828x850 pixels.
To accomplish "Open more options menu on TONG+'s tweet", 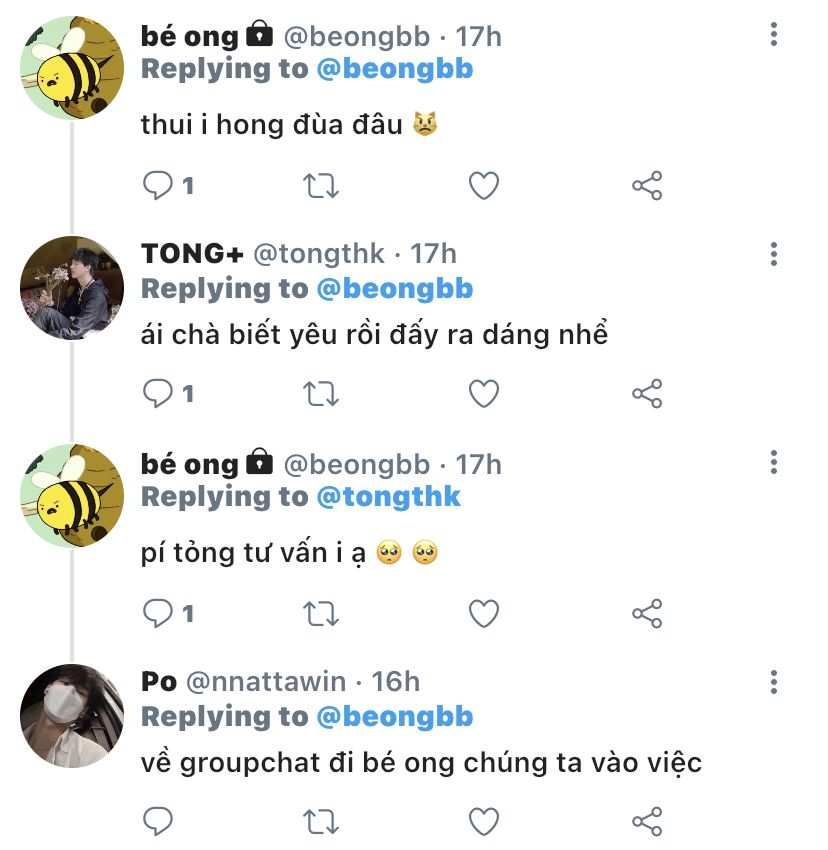I will pyautogui.click(x=774, y=253).
